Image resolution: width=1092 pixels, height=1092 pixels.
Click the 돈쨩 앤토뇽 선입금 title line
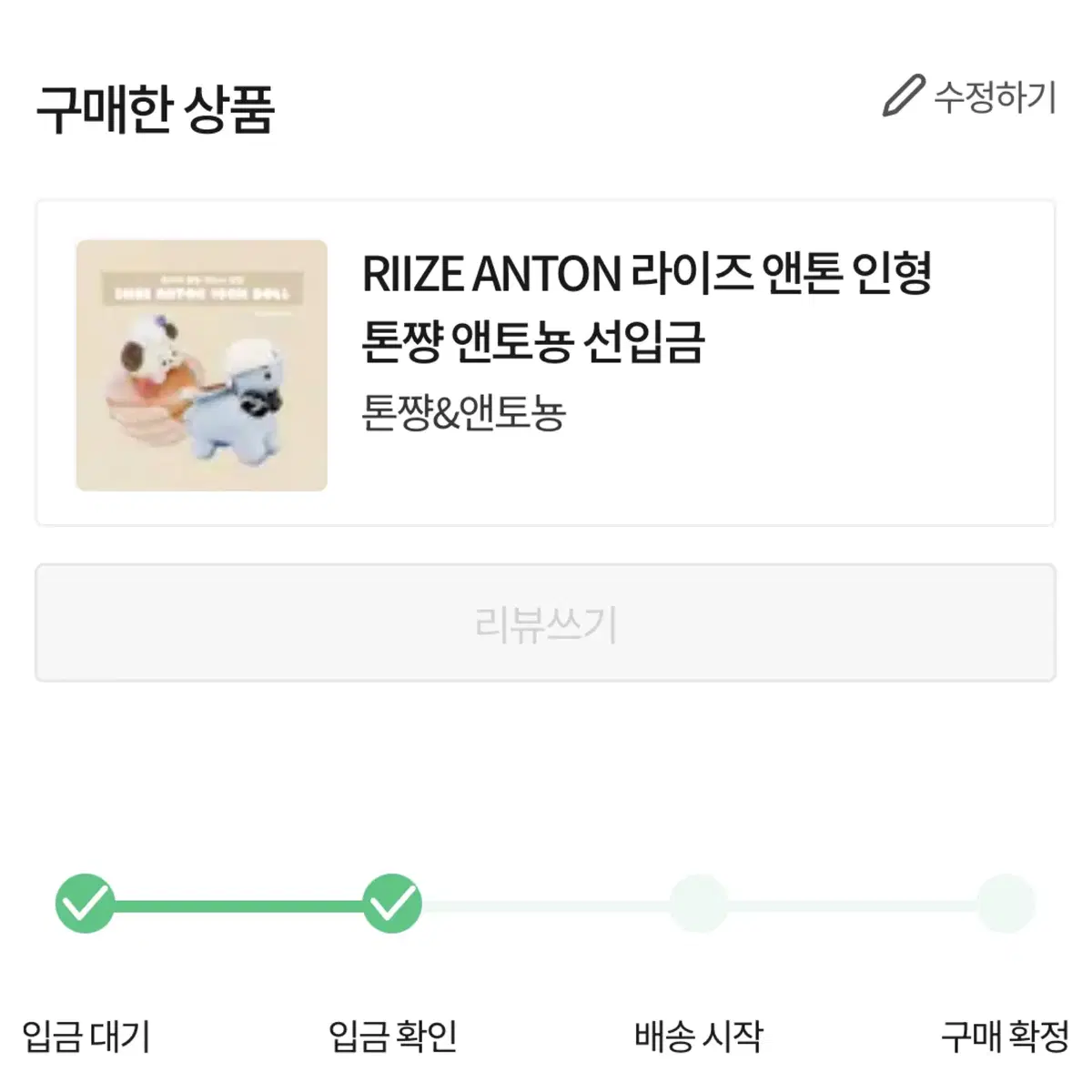pyautogui.click(x=533, y=343)
